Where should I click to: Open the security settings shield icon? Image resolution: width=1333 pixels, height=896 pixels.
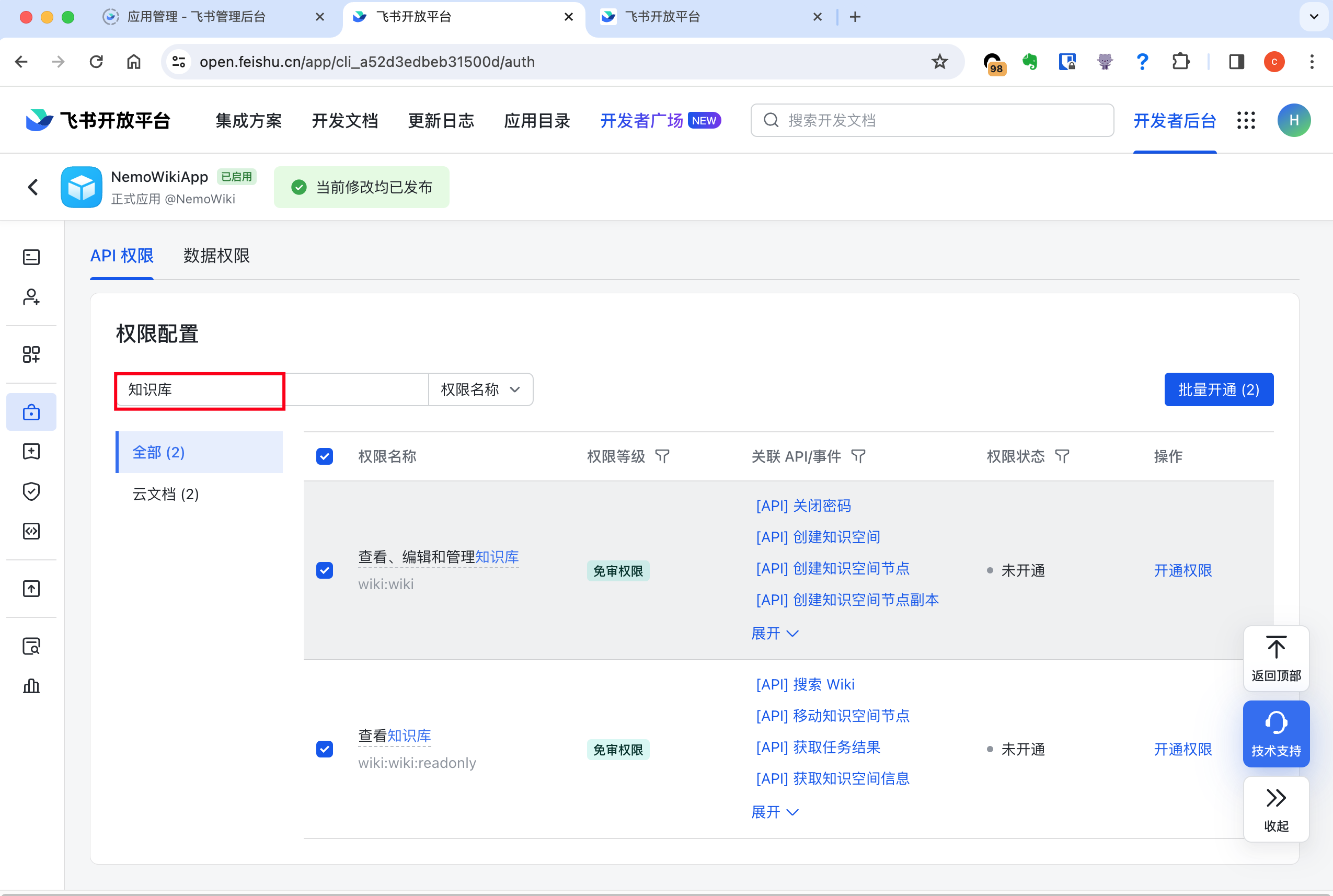[x=31, y=491]
